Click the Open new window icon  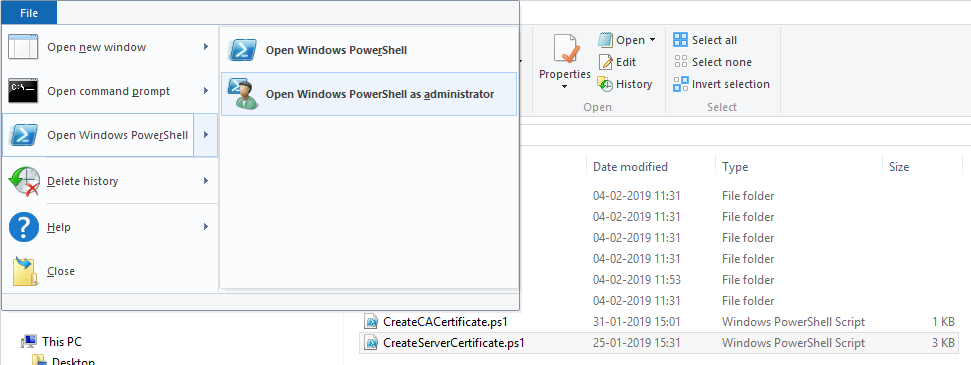click(x=23, y=47)
